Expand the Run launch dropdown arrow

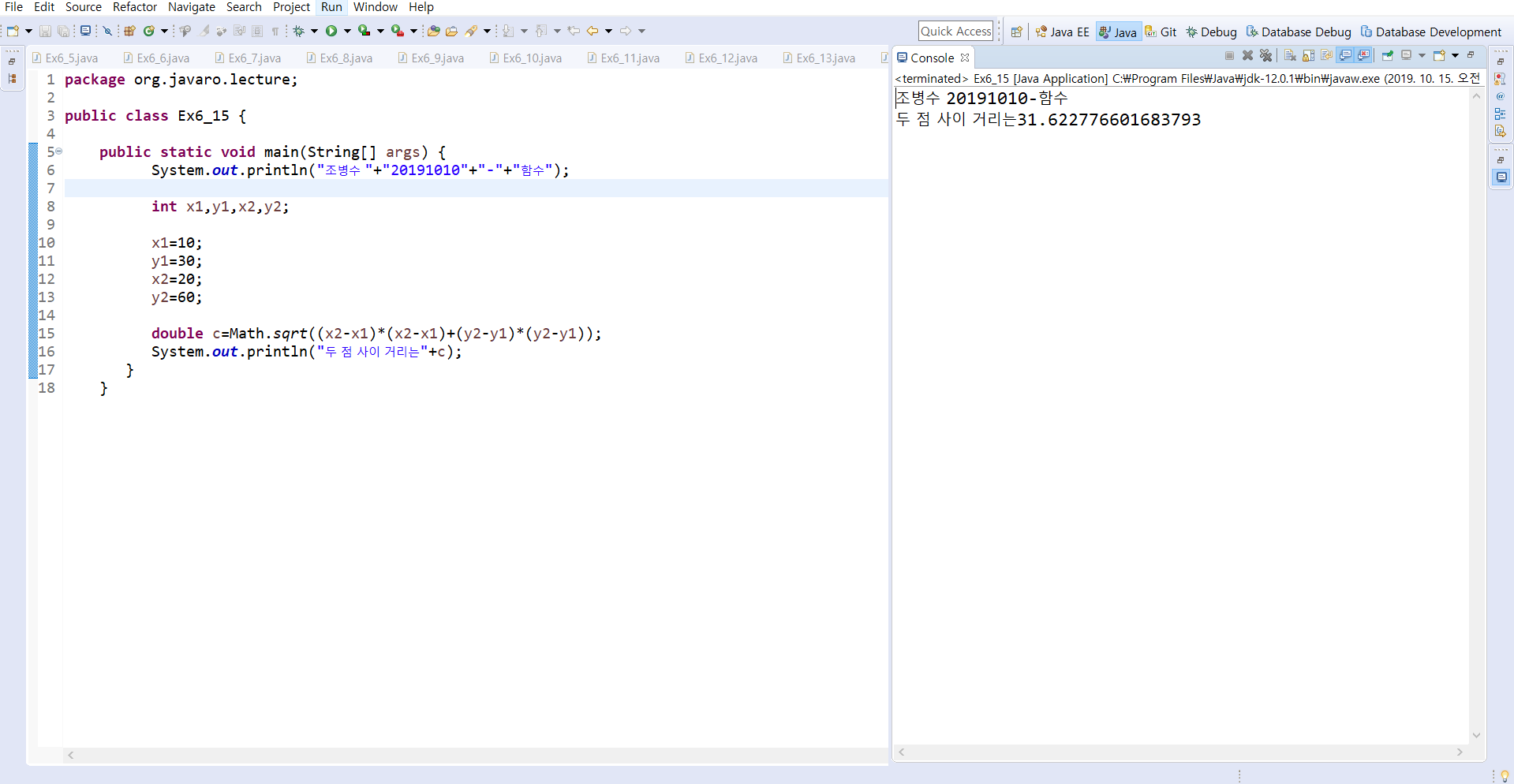(x=347, y=31)
